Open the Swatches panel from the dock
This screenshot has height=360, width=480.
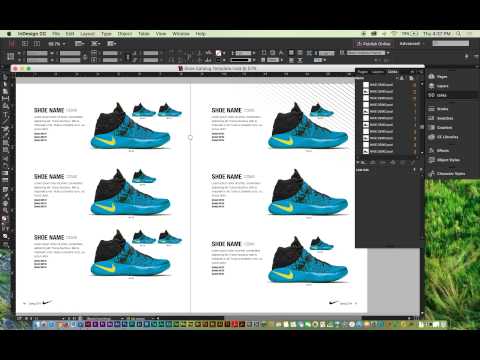440,118
